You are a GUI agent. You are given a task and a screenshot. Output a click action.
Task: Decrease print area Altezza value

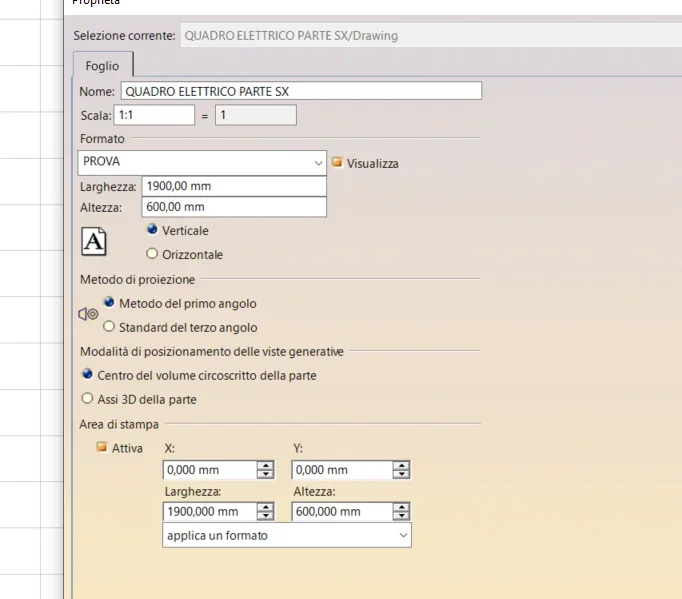click(x=401, y=516)
